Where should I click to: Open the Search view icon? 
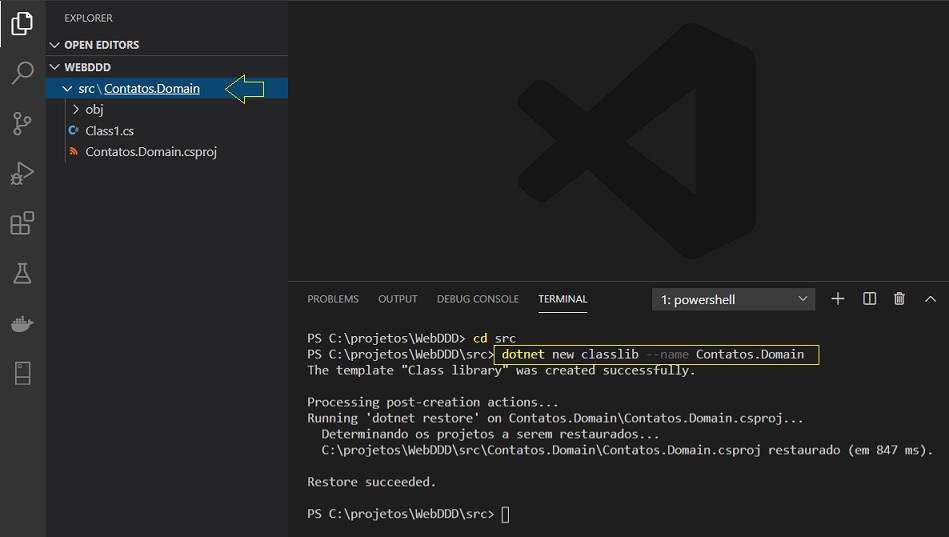point(22,73)
